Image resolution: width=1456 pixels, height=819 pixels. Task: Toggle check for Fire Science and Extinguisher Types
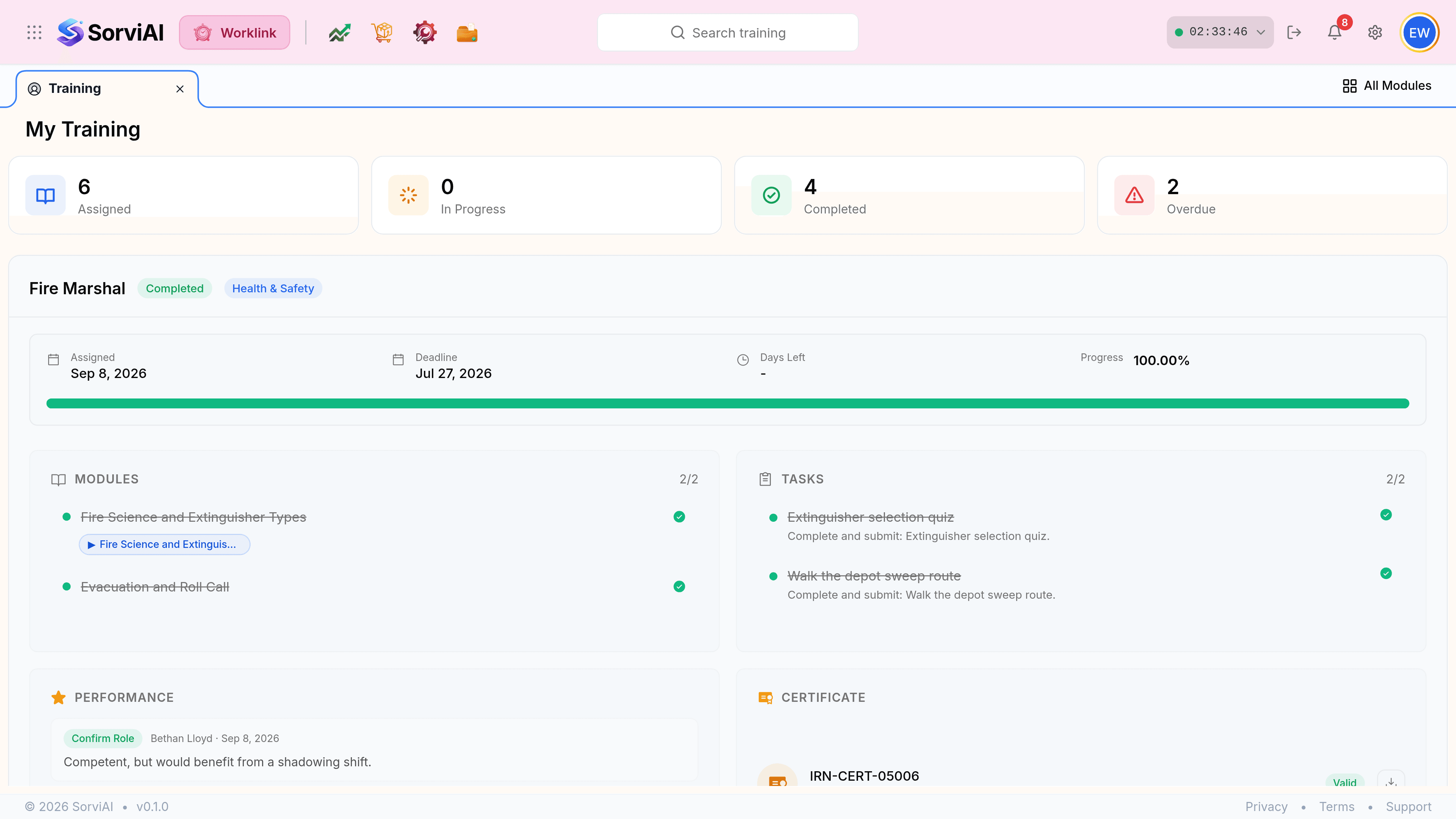679,516
